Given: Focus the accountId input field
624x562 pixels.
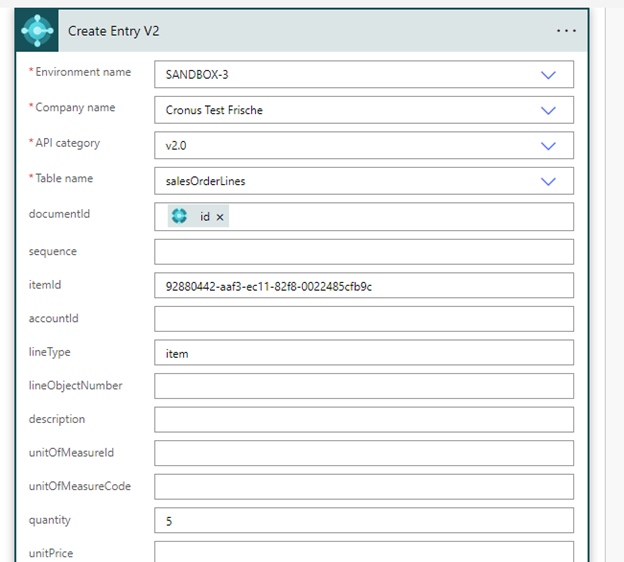Looking at the screenshot, I should pyautogui.click(x=364, y=319).
